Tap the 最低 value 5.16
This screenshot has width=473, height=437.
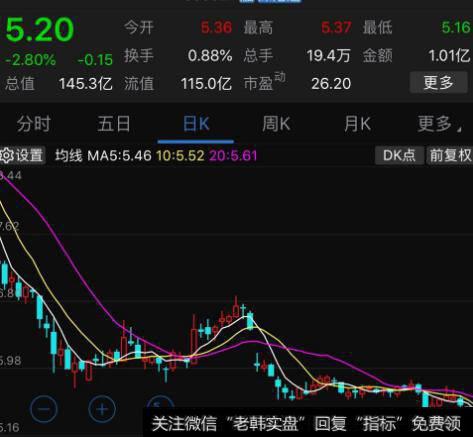click(456, 27)
